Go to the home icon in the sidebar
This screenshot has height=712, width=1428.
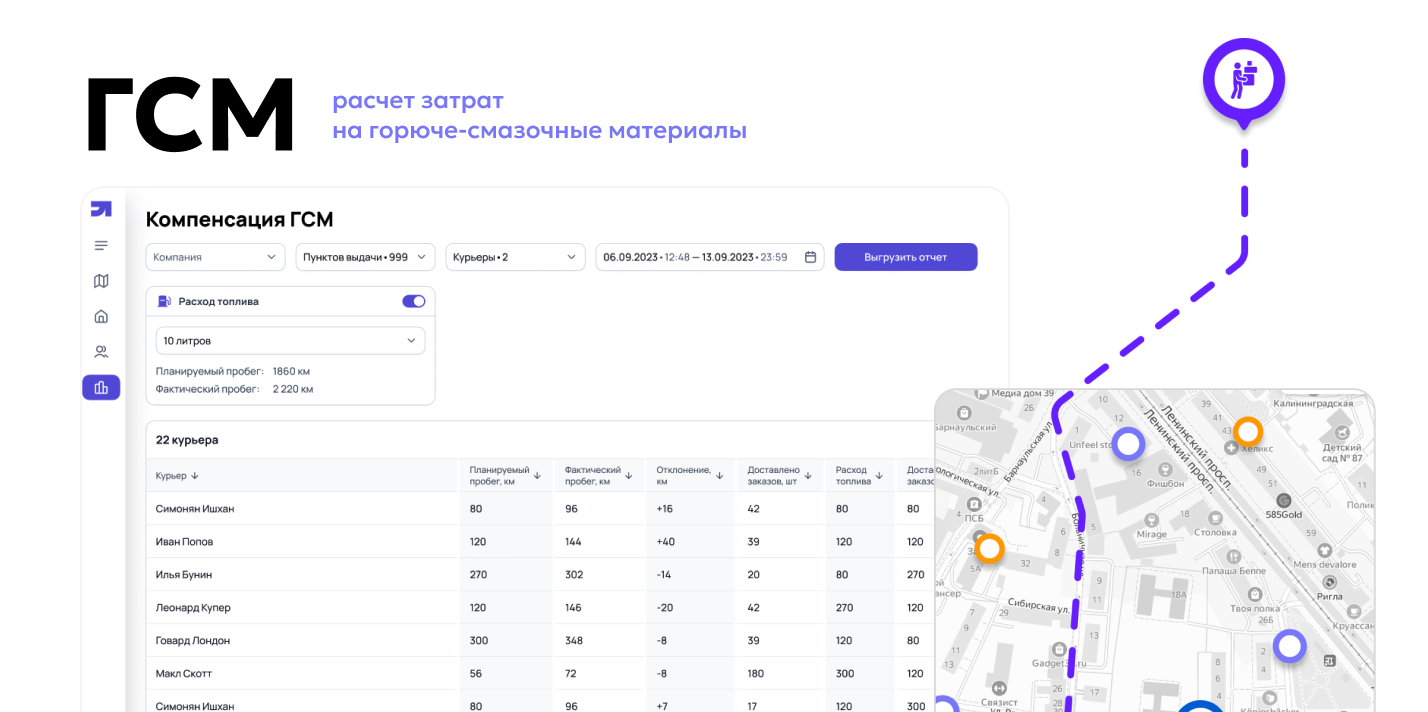(x=101, y=317)
